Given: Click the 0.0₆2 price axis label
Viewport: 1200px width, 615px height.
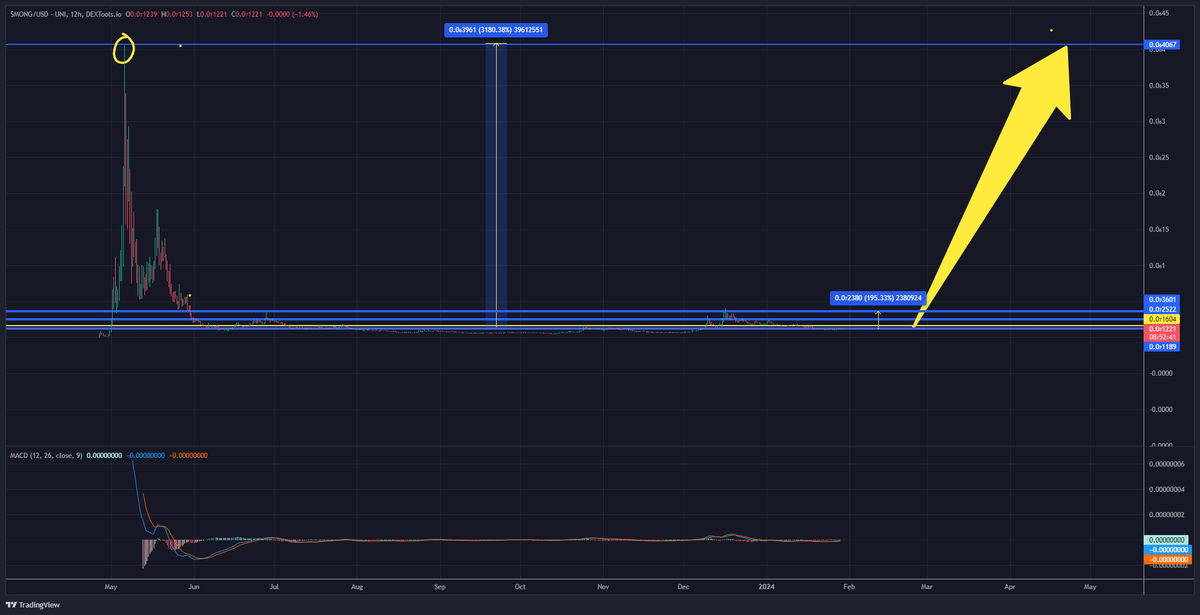Looking at the screenshot, I should pos(1157,194).
